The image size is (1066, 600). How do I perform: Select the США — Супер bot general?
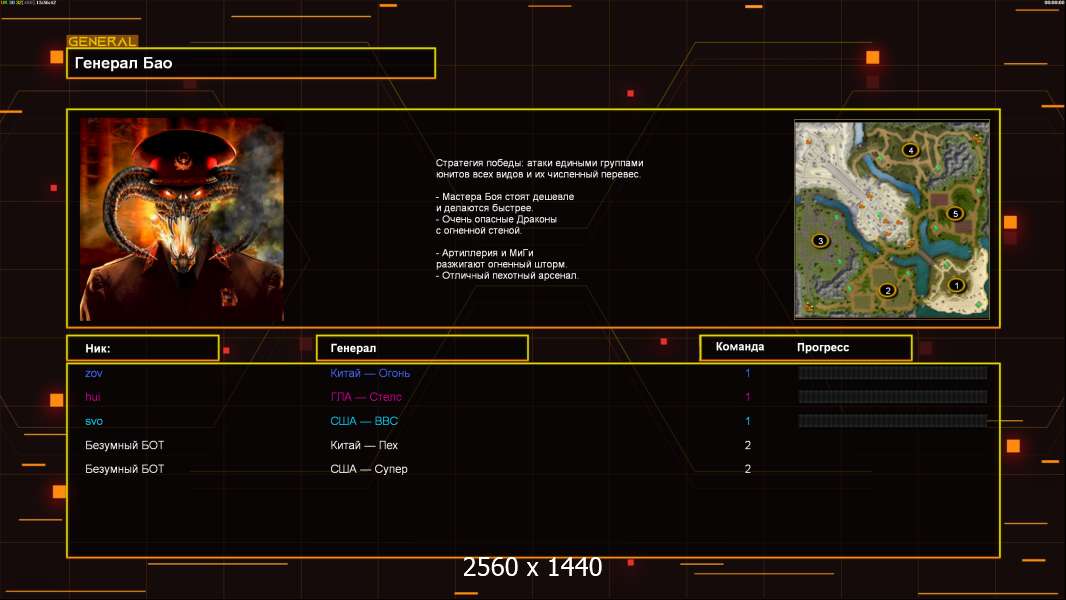pyautogui.click(x=369, y=469)
